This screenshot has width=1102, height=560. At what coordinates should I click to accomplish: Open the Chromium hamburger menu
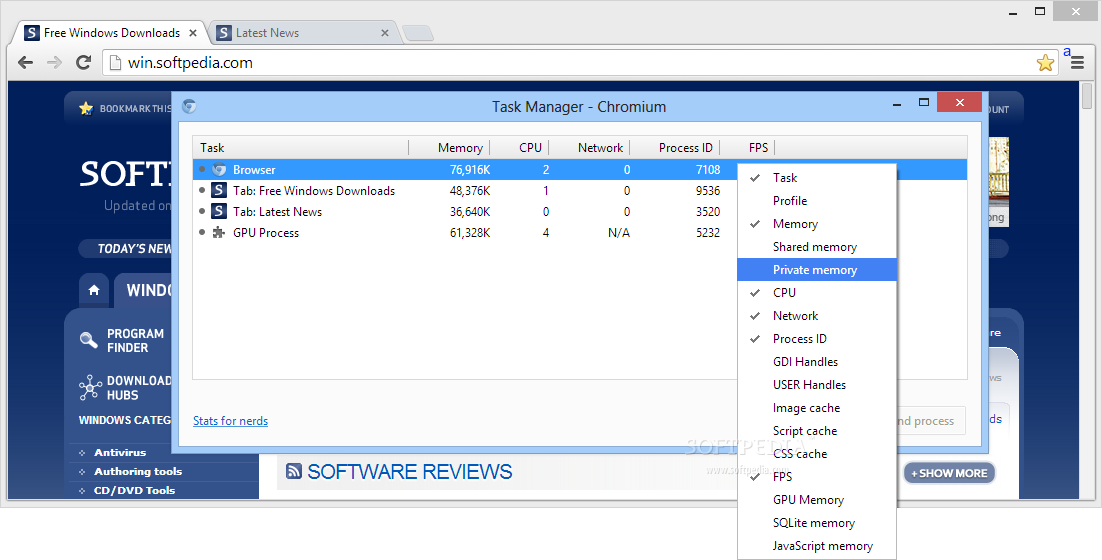pos(1077,63)
